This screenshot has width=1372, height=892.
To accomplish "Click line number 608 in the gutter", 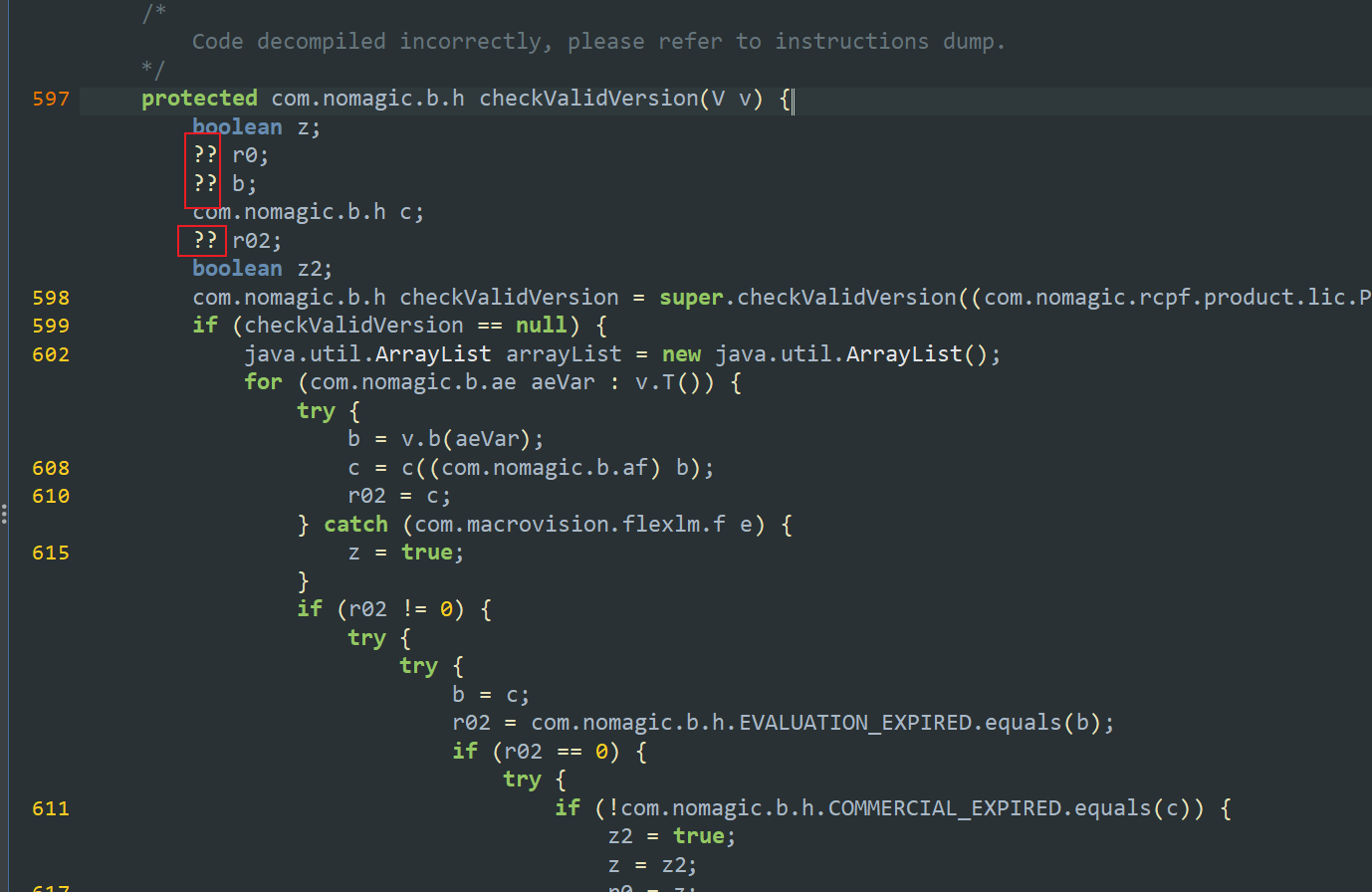I will tap(50, 467).
